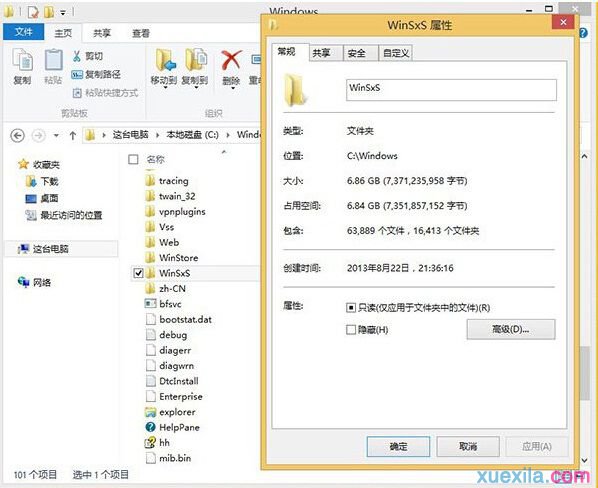Select the 常规 tab in properties dialog
This screenshot has width=598, height=488.
290,52
